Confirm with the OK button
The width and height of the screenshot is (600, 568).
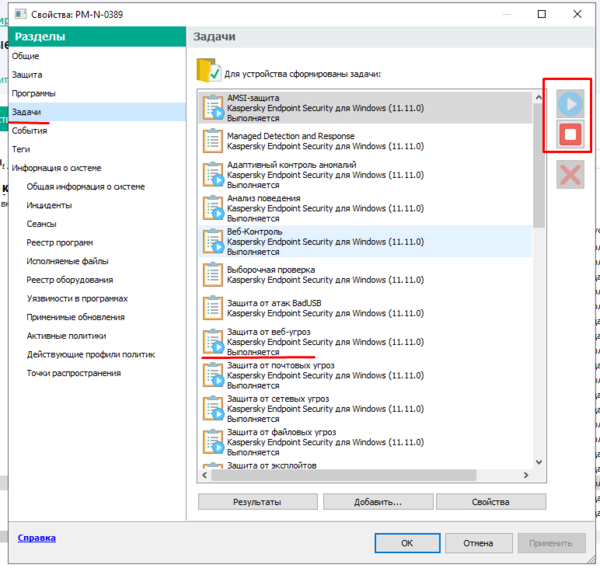(407, 543)
